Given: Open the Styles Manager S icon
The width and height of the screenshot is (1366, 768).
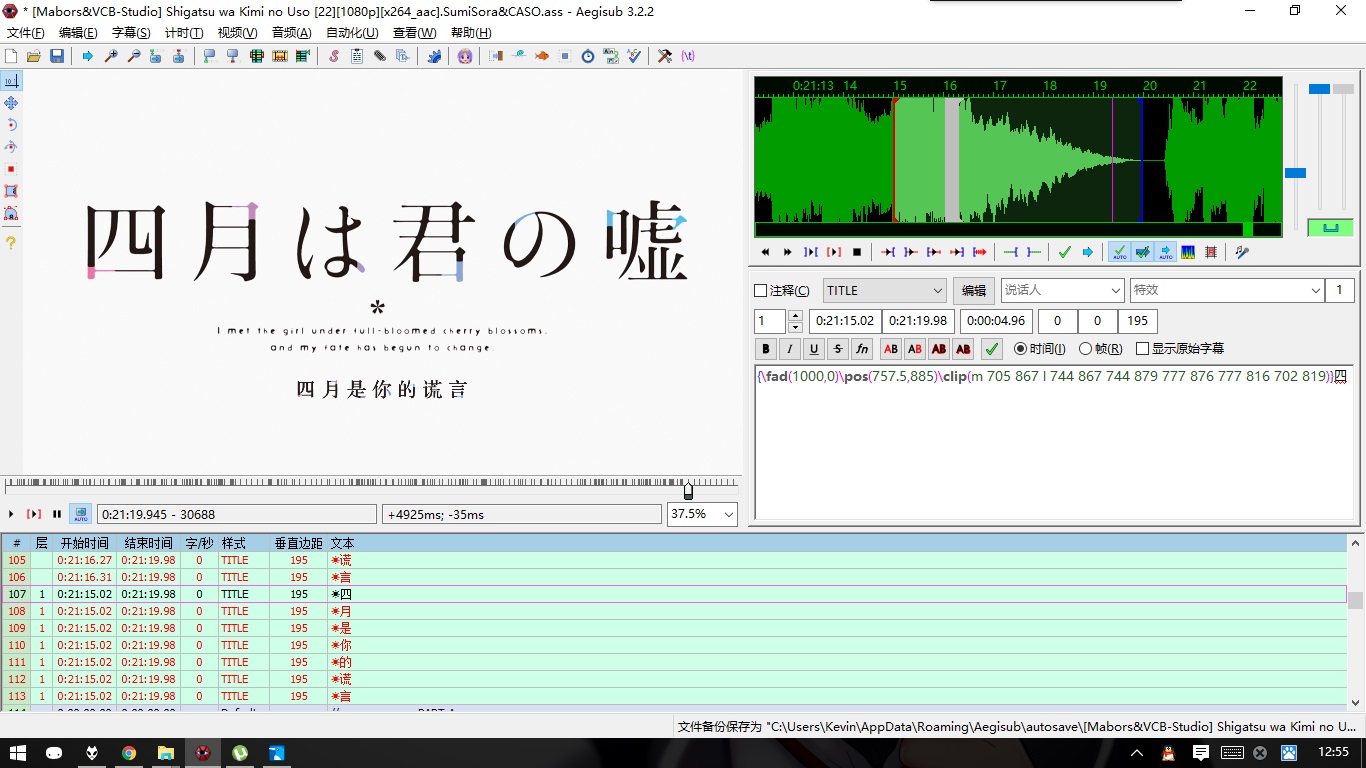Looking at the screenshot, I should (x=334, y=56).
